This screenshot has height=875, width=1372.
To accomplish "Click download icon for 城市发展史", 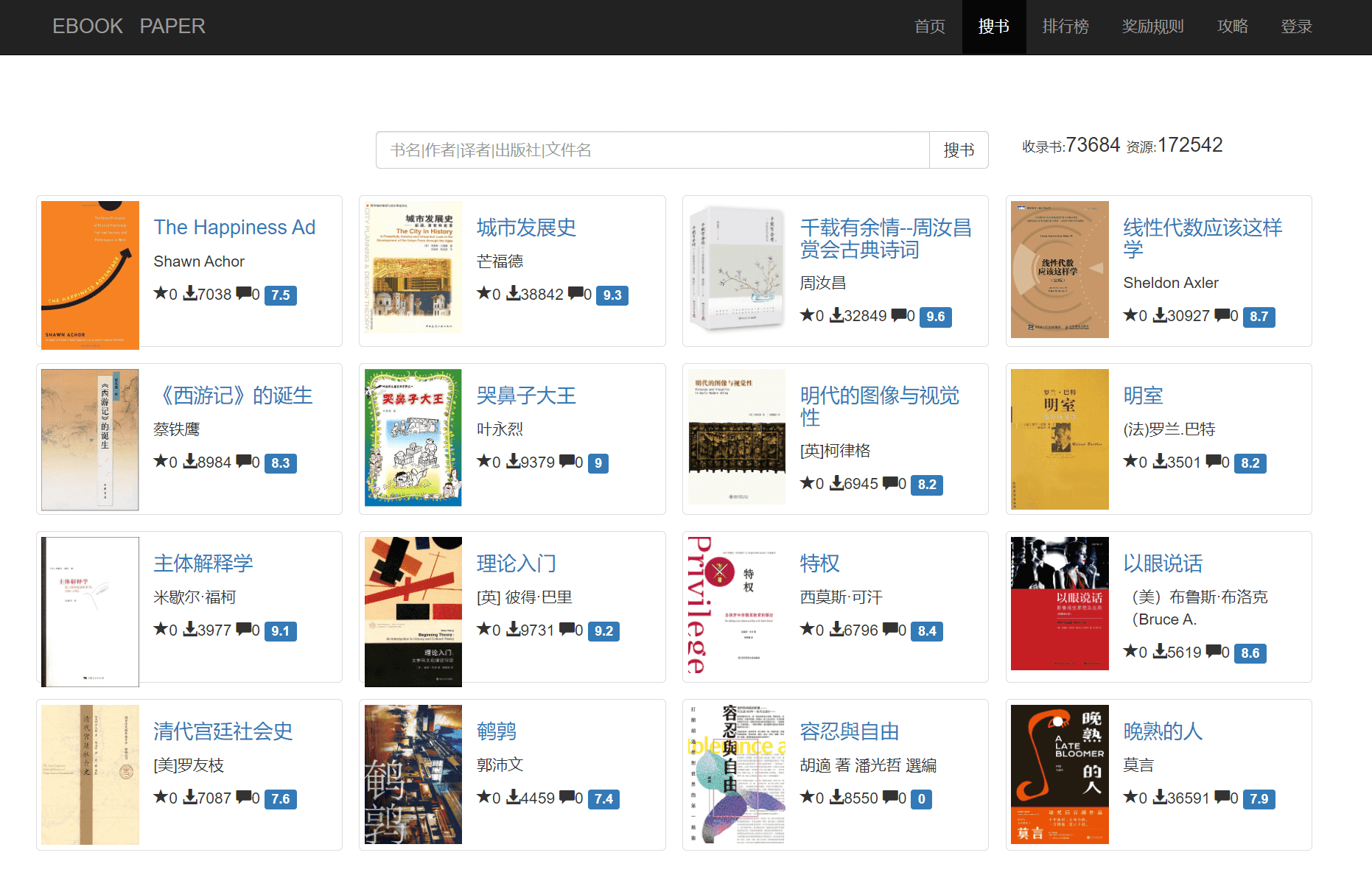I will (513, 293).
